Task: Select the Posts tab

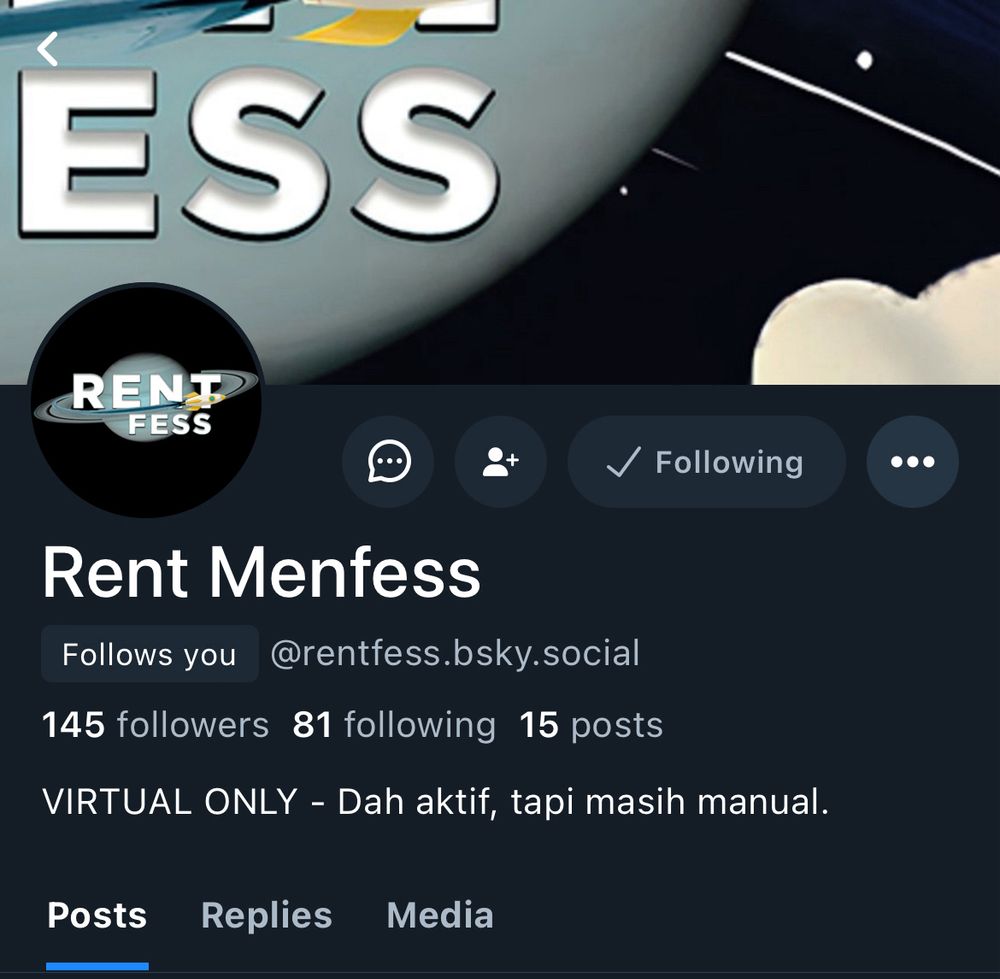Action: point(97,915)
